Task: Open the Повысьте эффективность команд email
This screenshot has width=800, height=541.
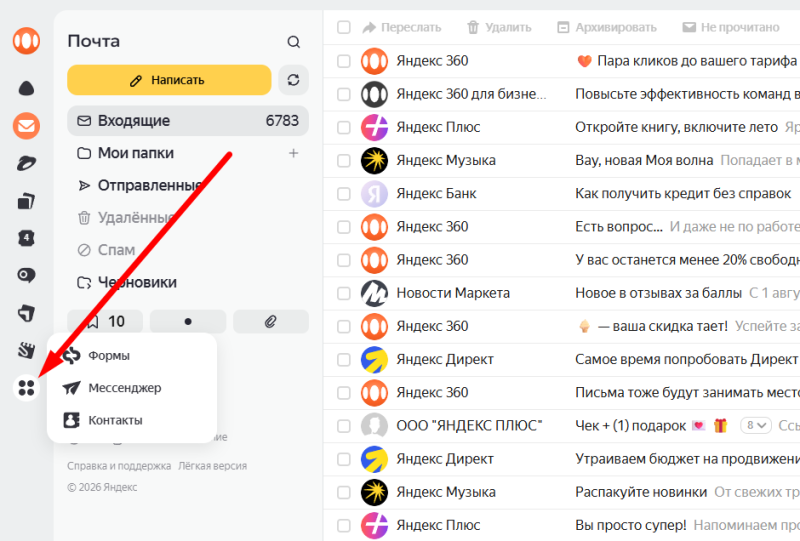Action: click(561, 94)
